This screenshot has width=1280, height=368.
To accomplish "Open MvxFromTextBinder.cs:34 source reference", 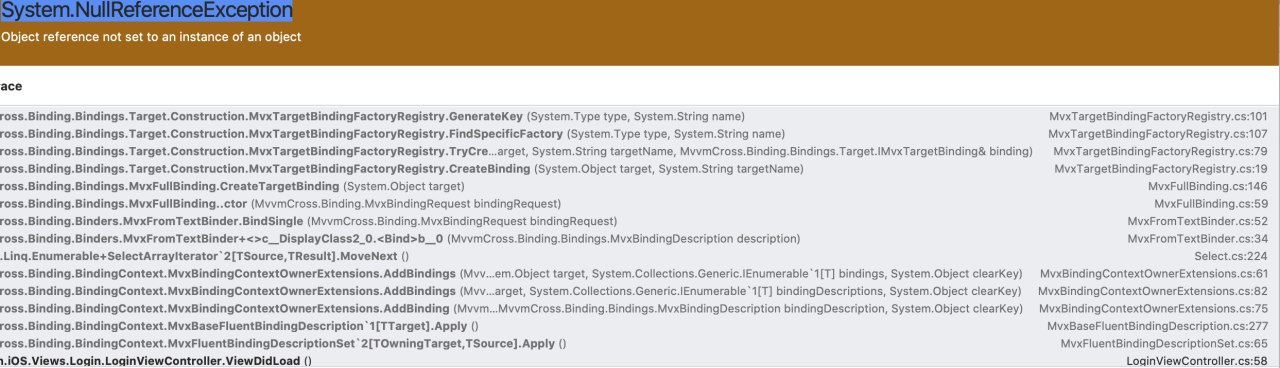I will coord(1198,238).
